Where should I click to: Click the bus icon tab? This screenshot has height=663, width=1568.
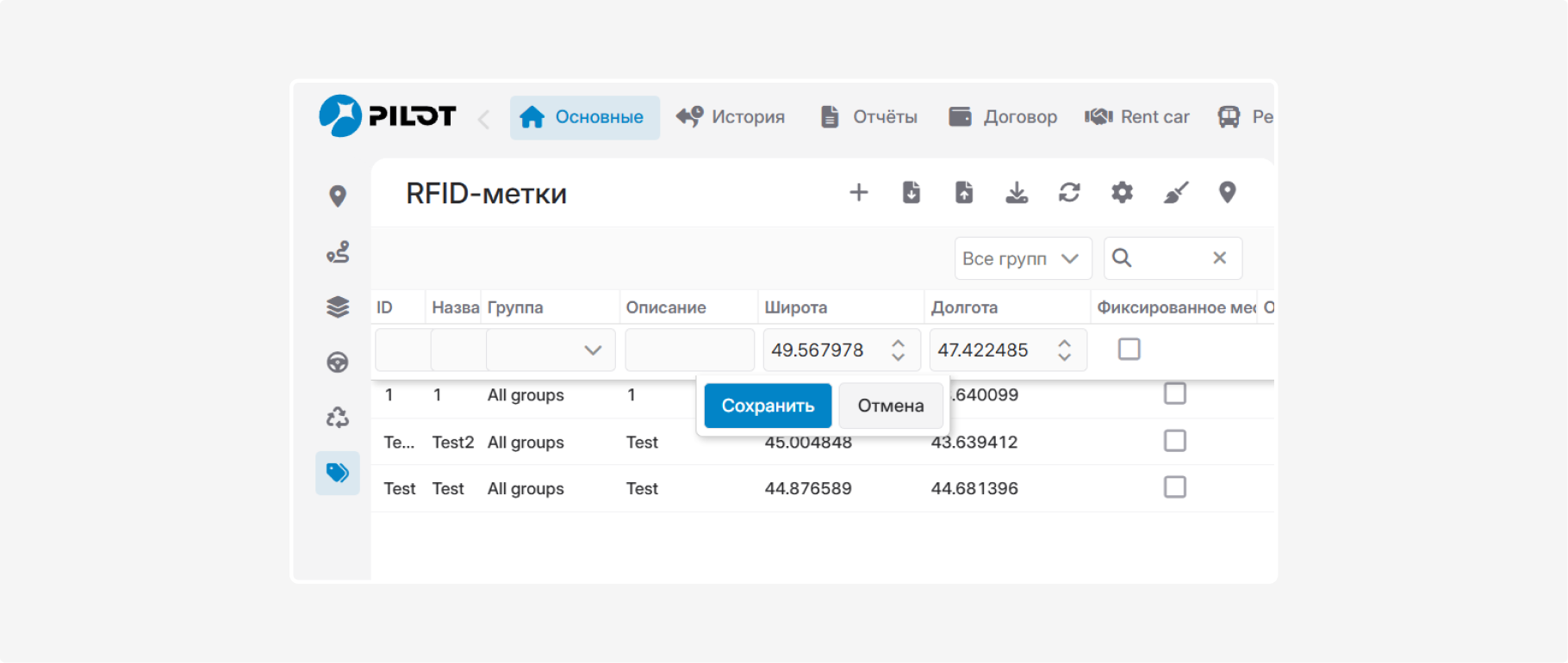tap(1229, 117)
